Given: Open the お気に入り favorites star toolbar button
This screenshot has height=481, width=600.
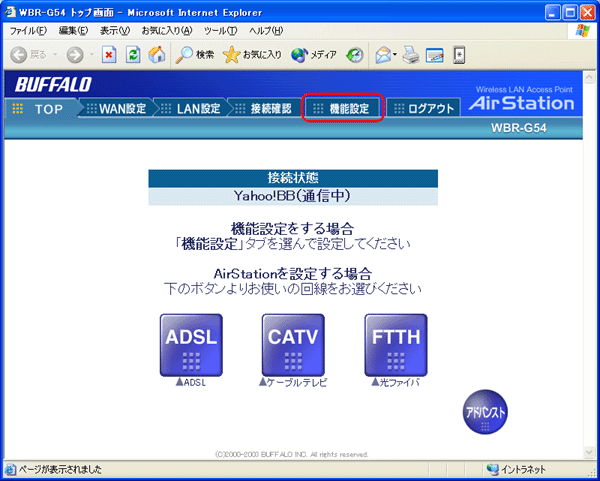Looking at the screenshot, I should pyautogui.click(x=252, y=56).
